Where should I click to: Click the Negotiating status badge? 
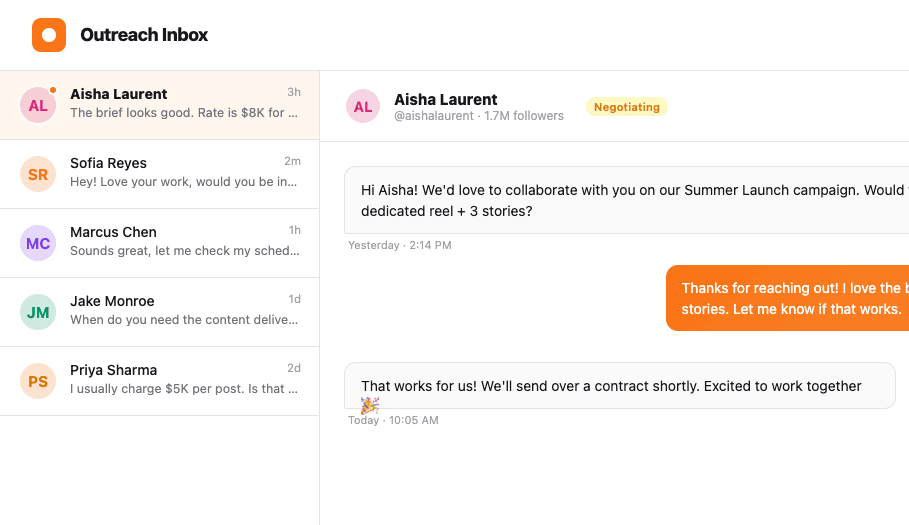point(626,107)
